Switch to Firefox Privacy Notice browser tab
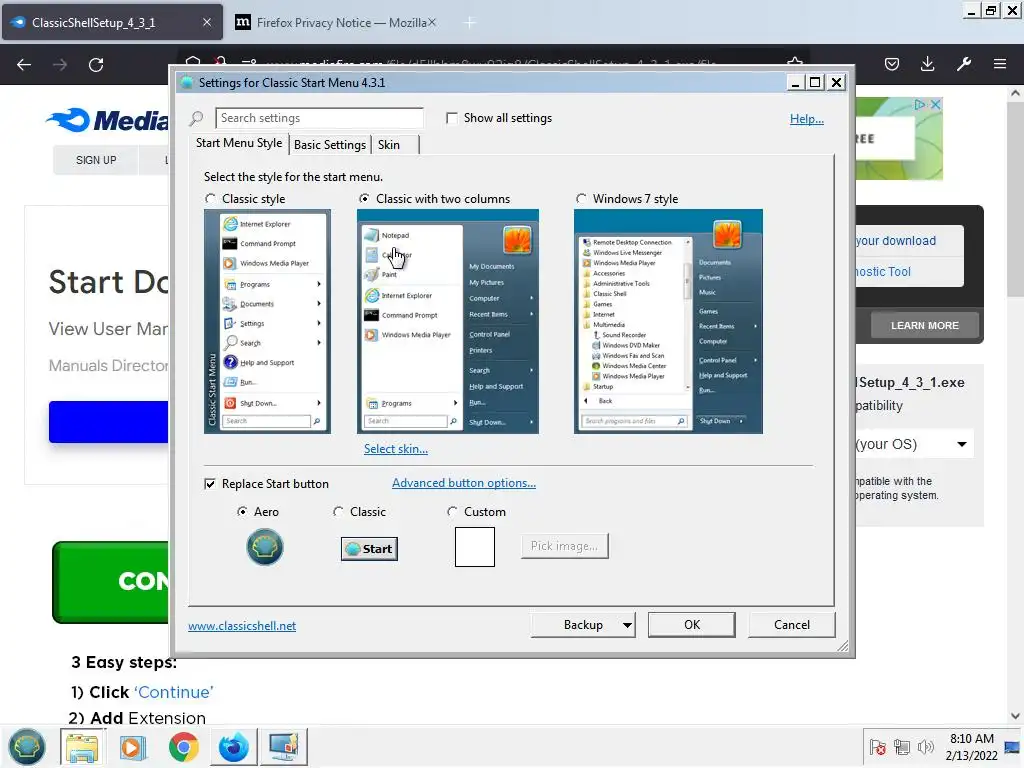This screenshot has height=768, width=1024. coord(335,23)
